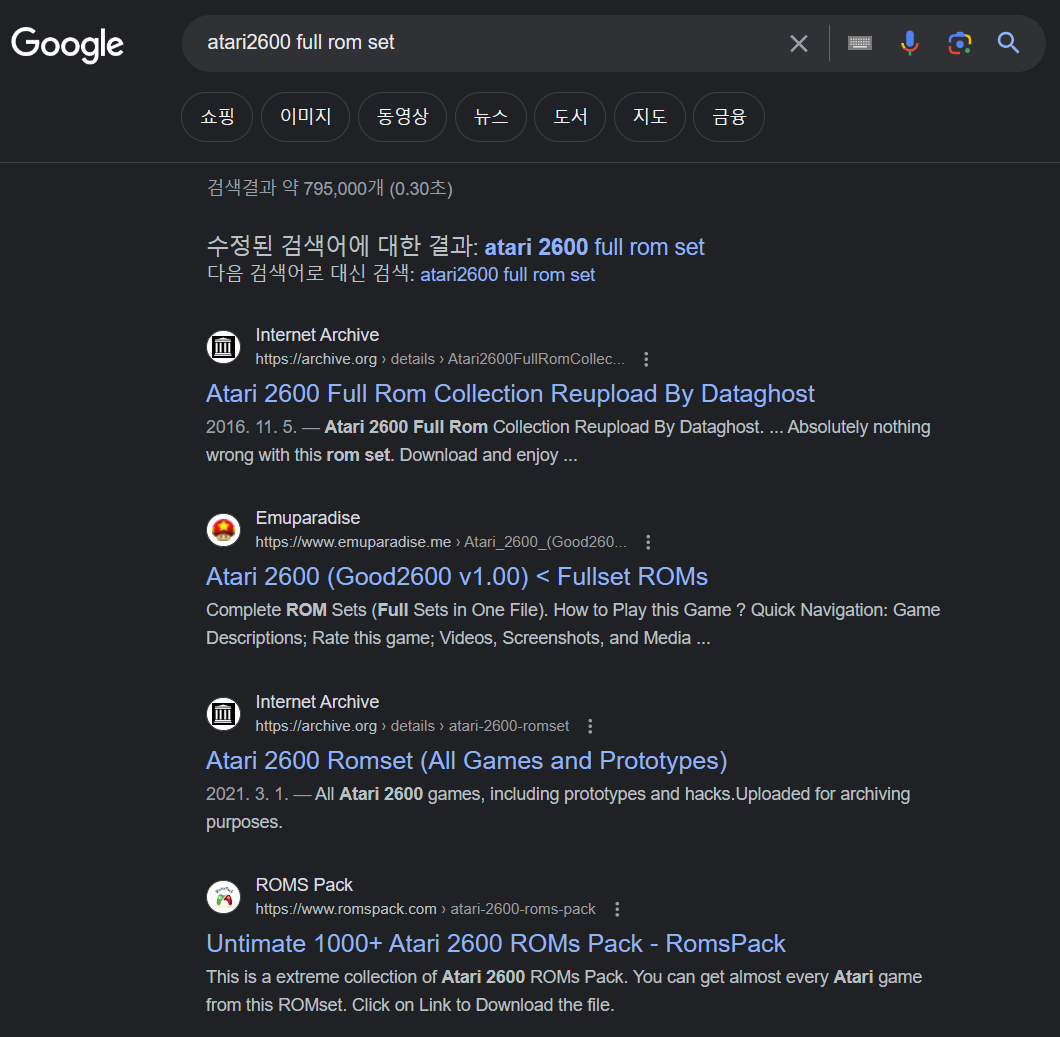Switch to the 금융 tab
This screenshot has height=1037, width=1060.
click(729, 117)
